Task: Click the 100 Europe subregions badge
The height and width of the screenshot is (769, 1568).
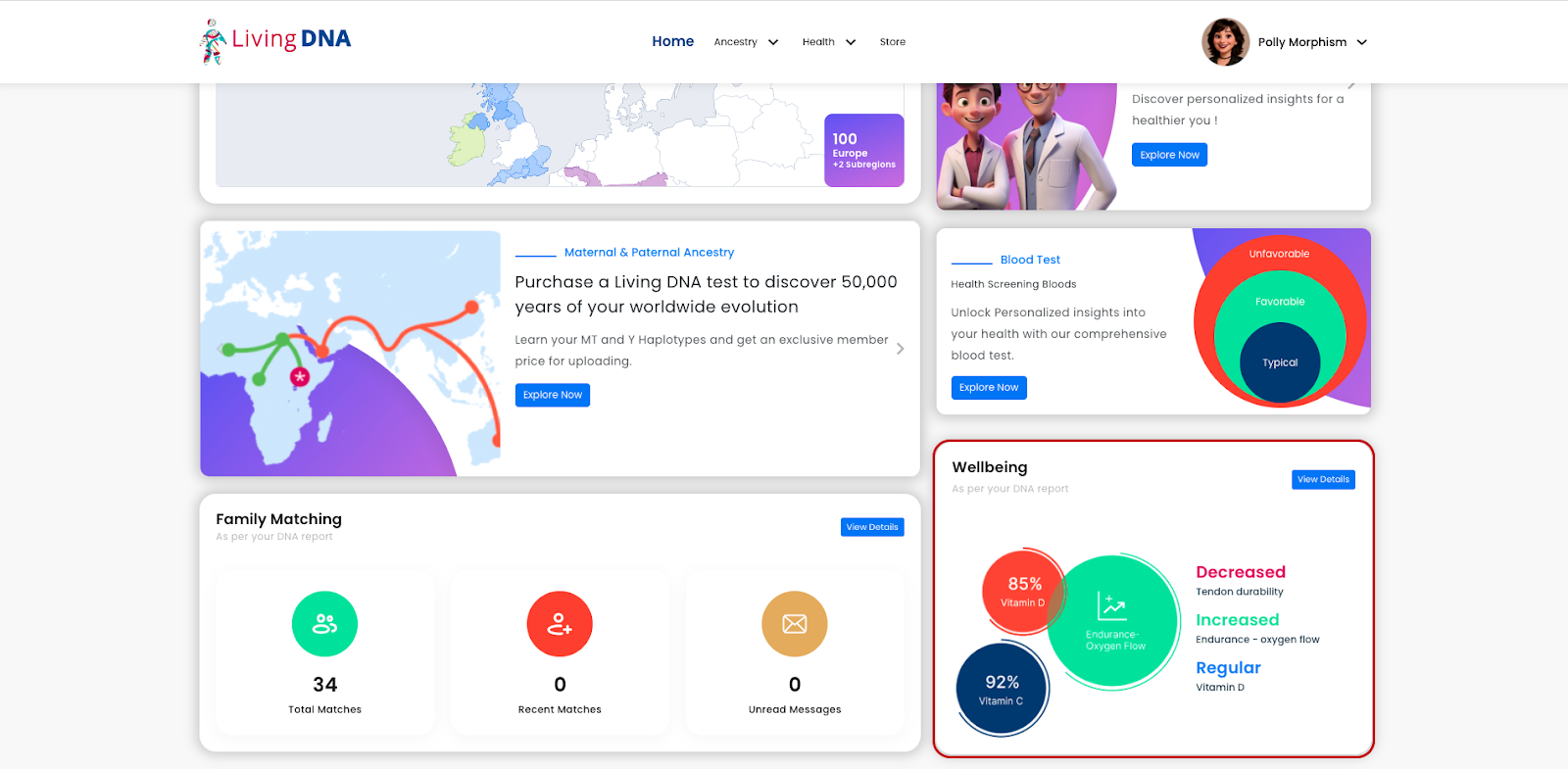Action: [x=864, y=150]
